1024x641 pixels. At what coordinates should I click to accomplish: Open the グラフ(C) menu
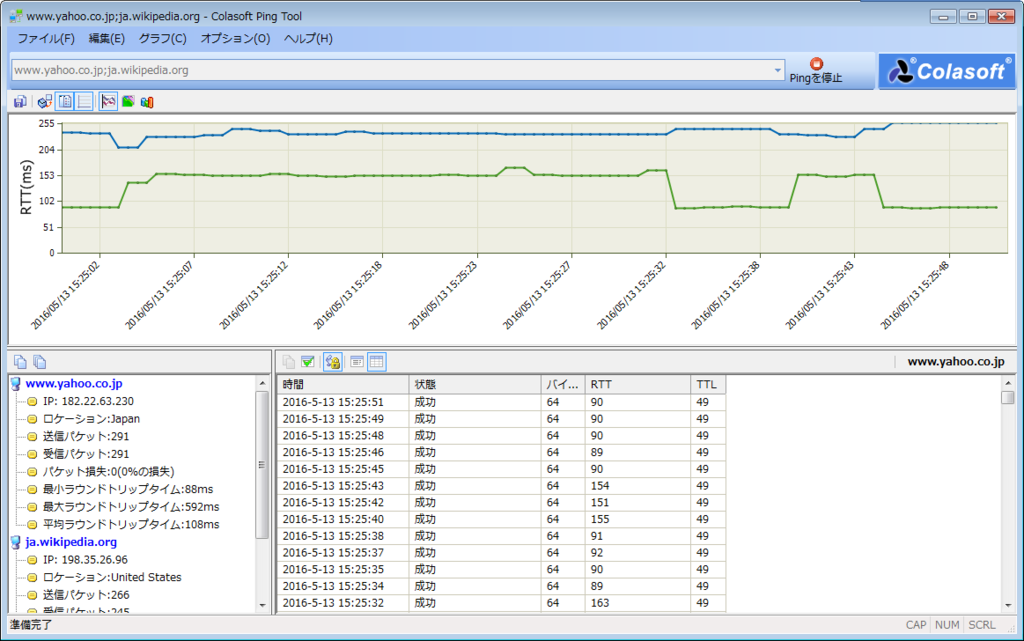(163, 39)
